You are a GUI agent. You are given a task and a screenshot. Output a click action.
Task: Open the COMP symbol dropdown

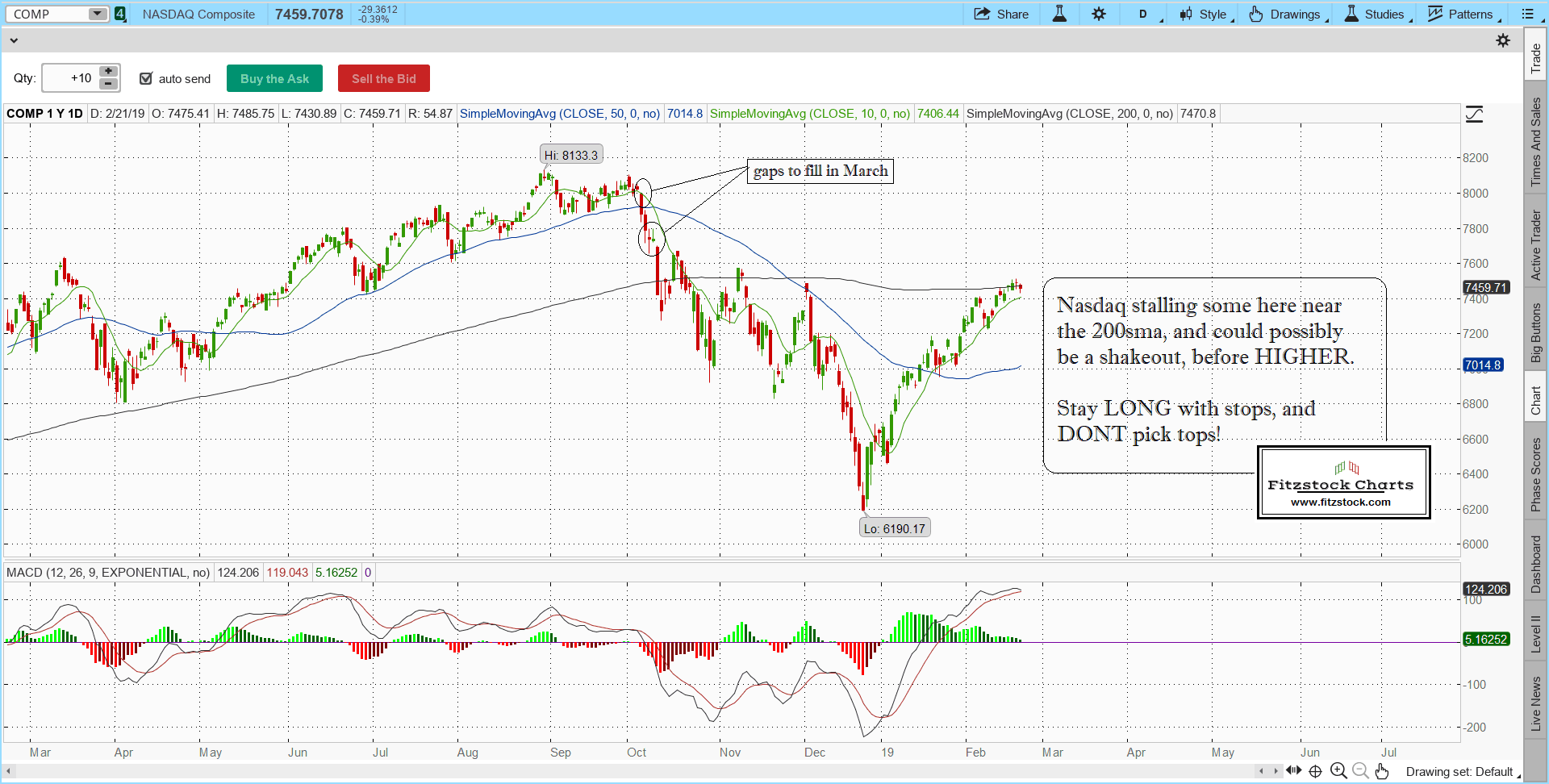click(x=98, y=15)
